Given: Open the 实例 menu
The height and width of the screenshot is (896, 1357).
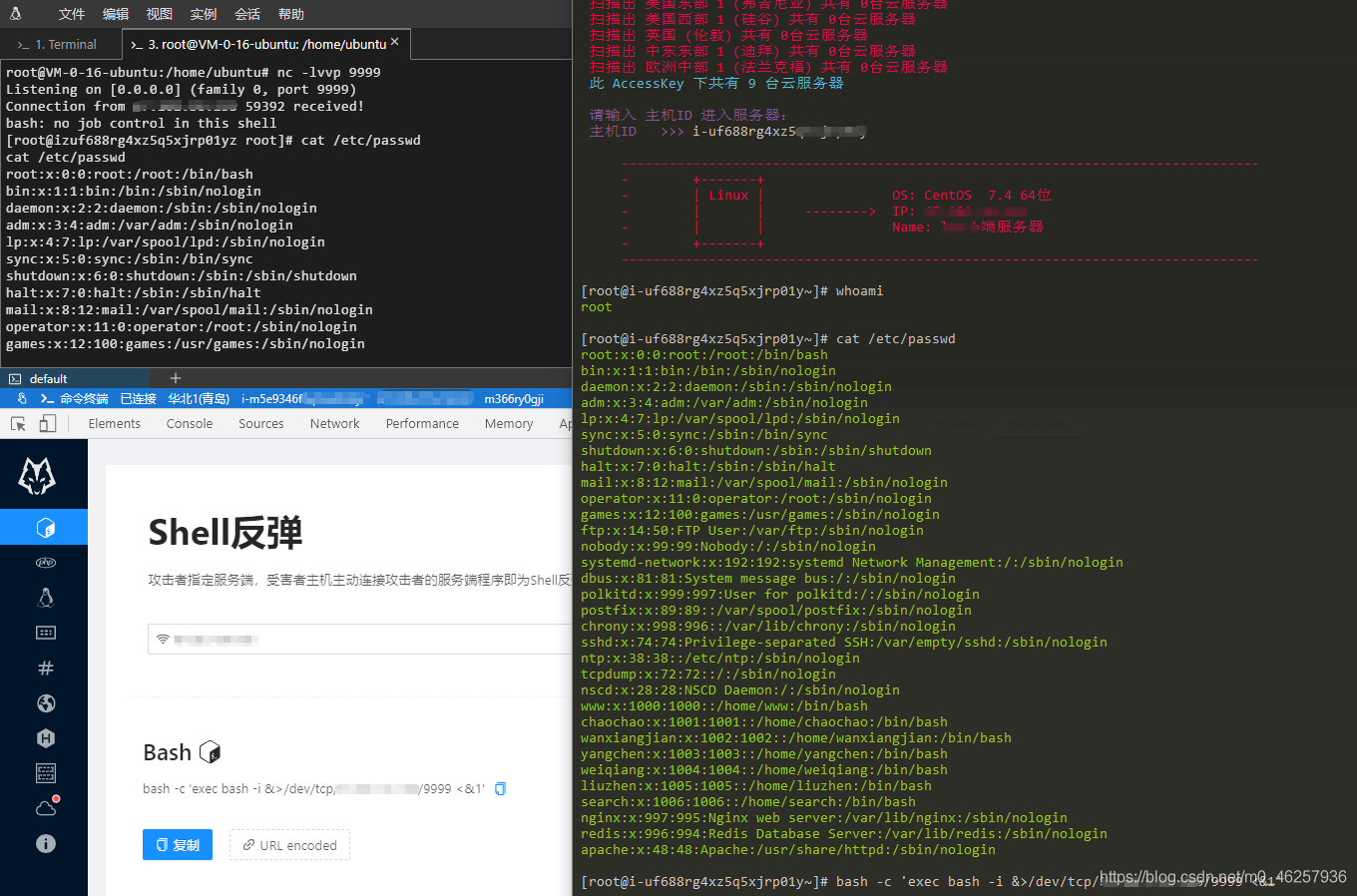Looking at the screenshot, I should (204, 14).
